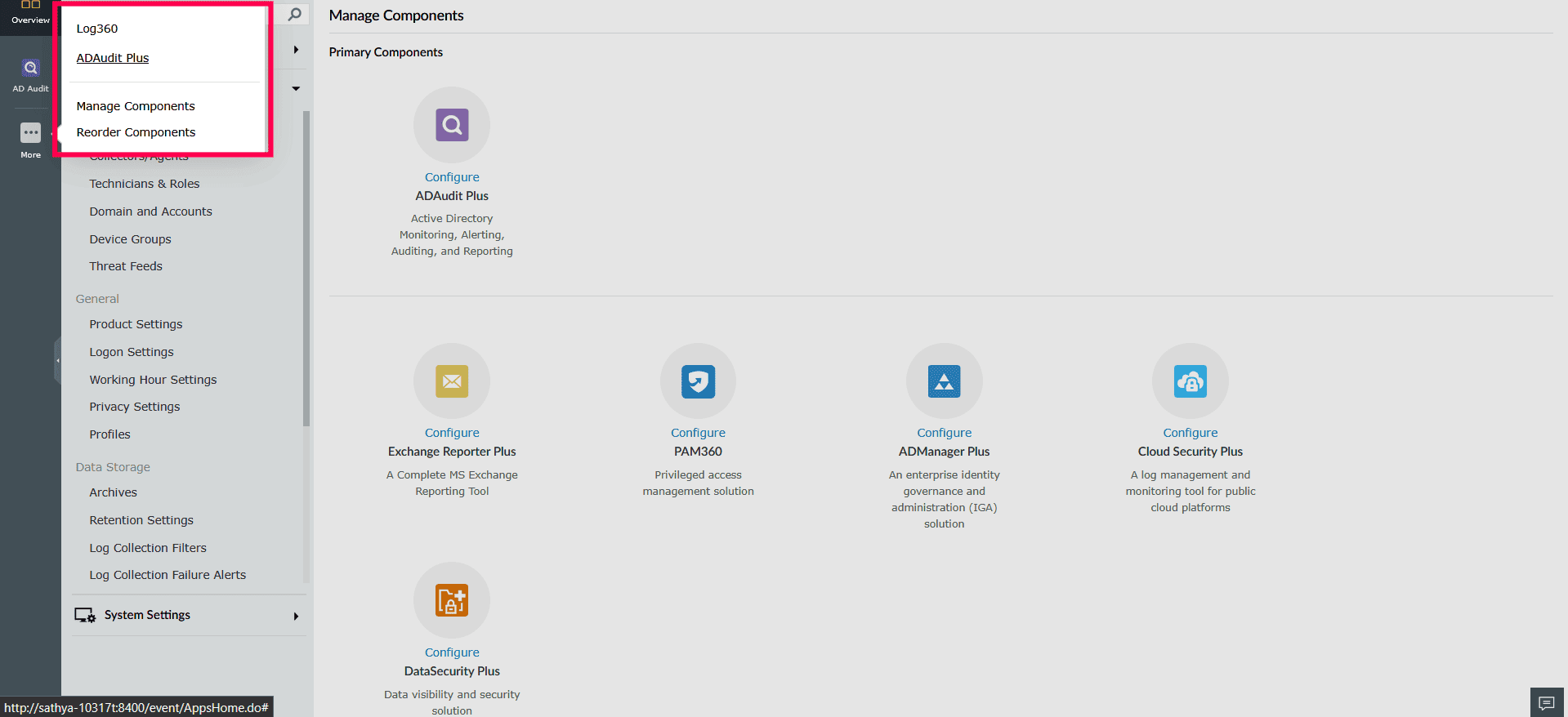Screen dimensions: 1568x717
Task: Click the System Settings monitor icon
Action: [85, 615]
